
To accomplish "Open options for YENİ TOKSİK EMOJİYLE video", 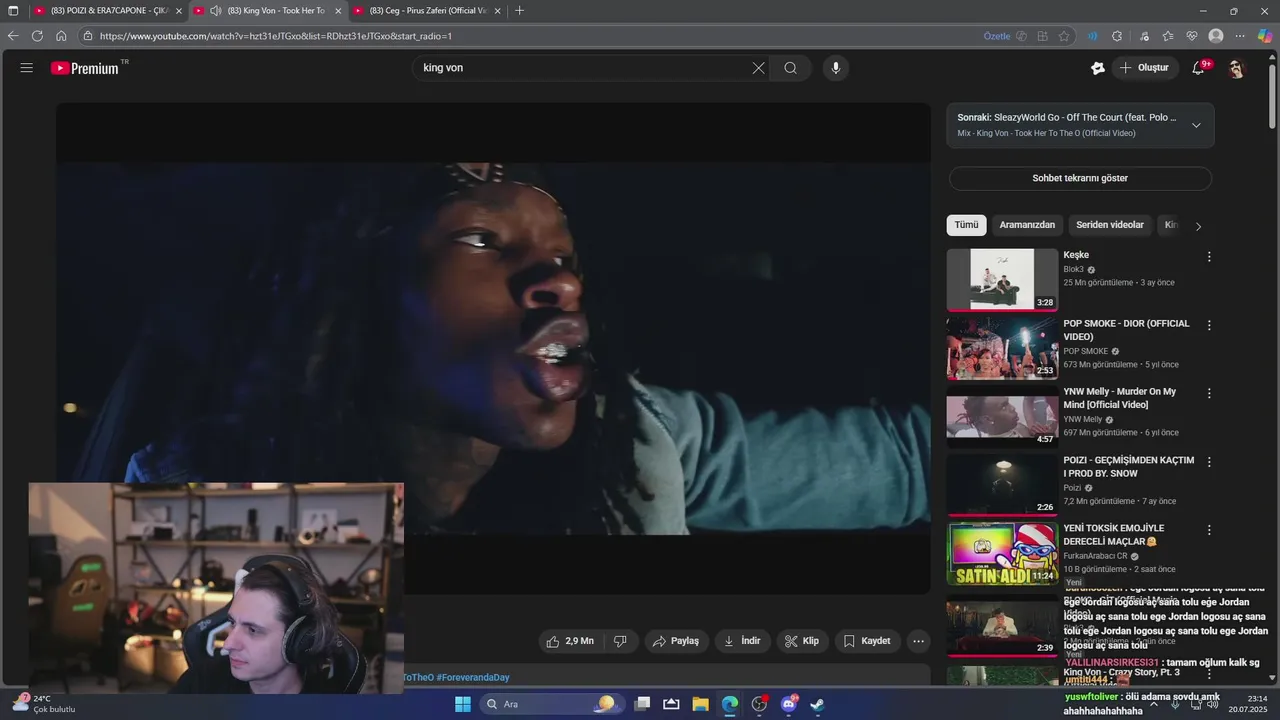I will [x=1209, y=530].
